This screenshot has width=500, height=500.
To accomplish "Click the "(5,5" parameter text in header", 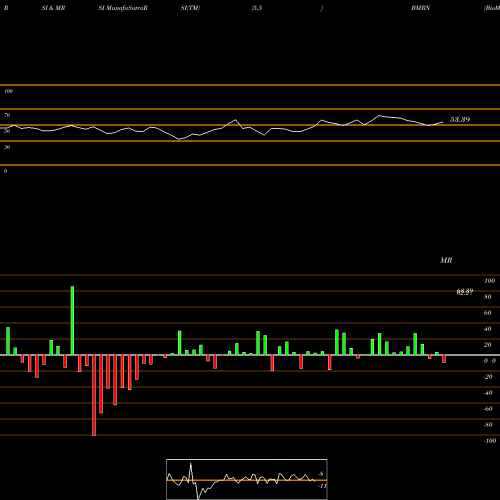I will (257, 8).
